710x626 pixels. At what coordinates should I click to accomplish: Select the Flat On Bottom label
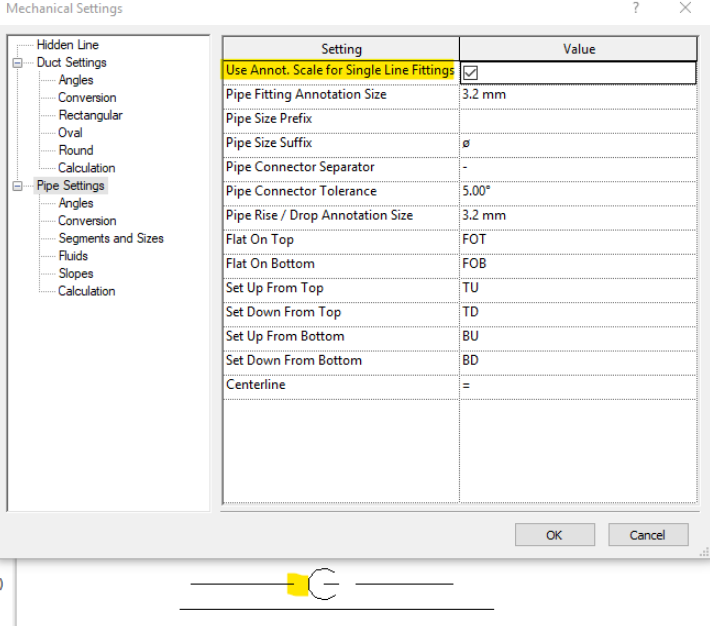270,264
